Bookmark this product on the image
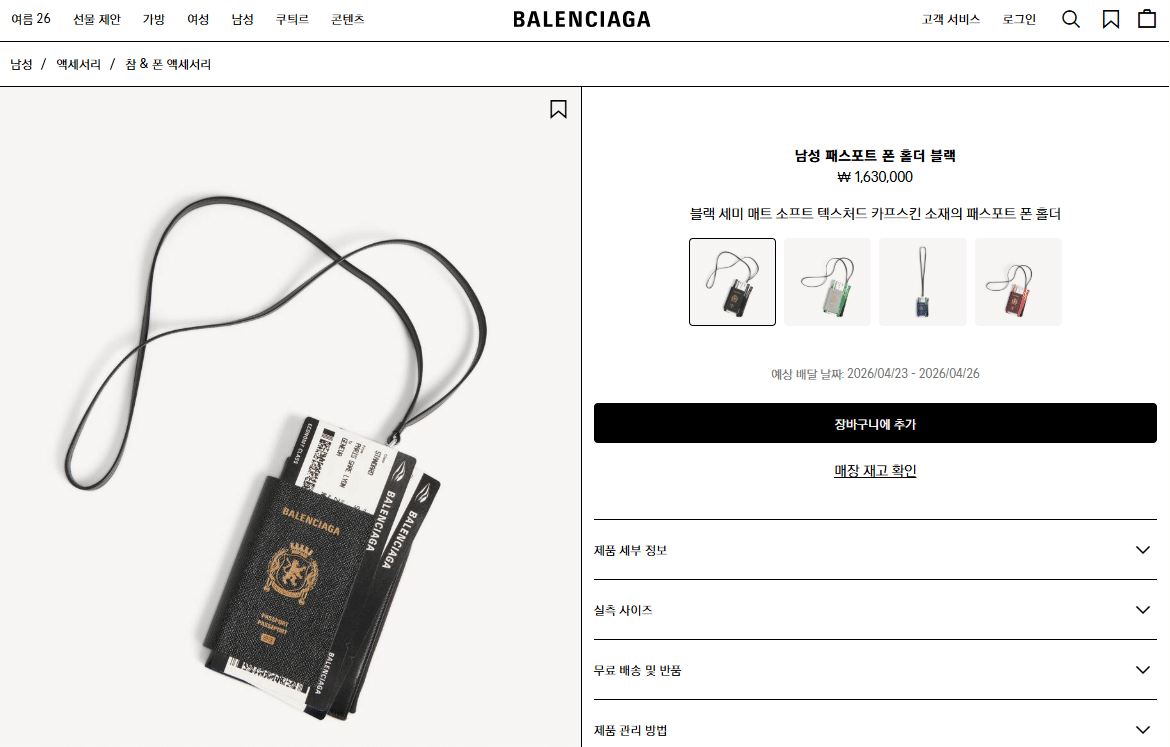 coord(558,110)
